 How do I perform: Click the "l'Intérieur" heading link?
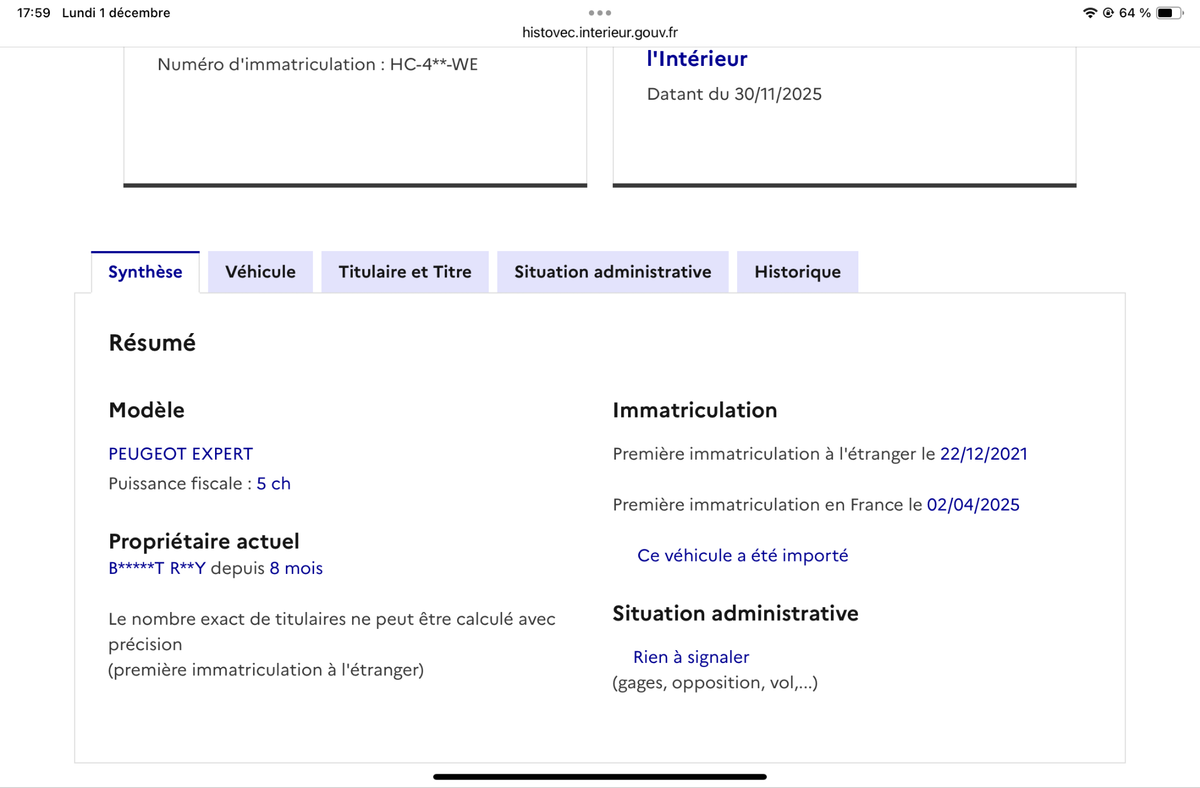(x=697, y=60)
